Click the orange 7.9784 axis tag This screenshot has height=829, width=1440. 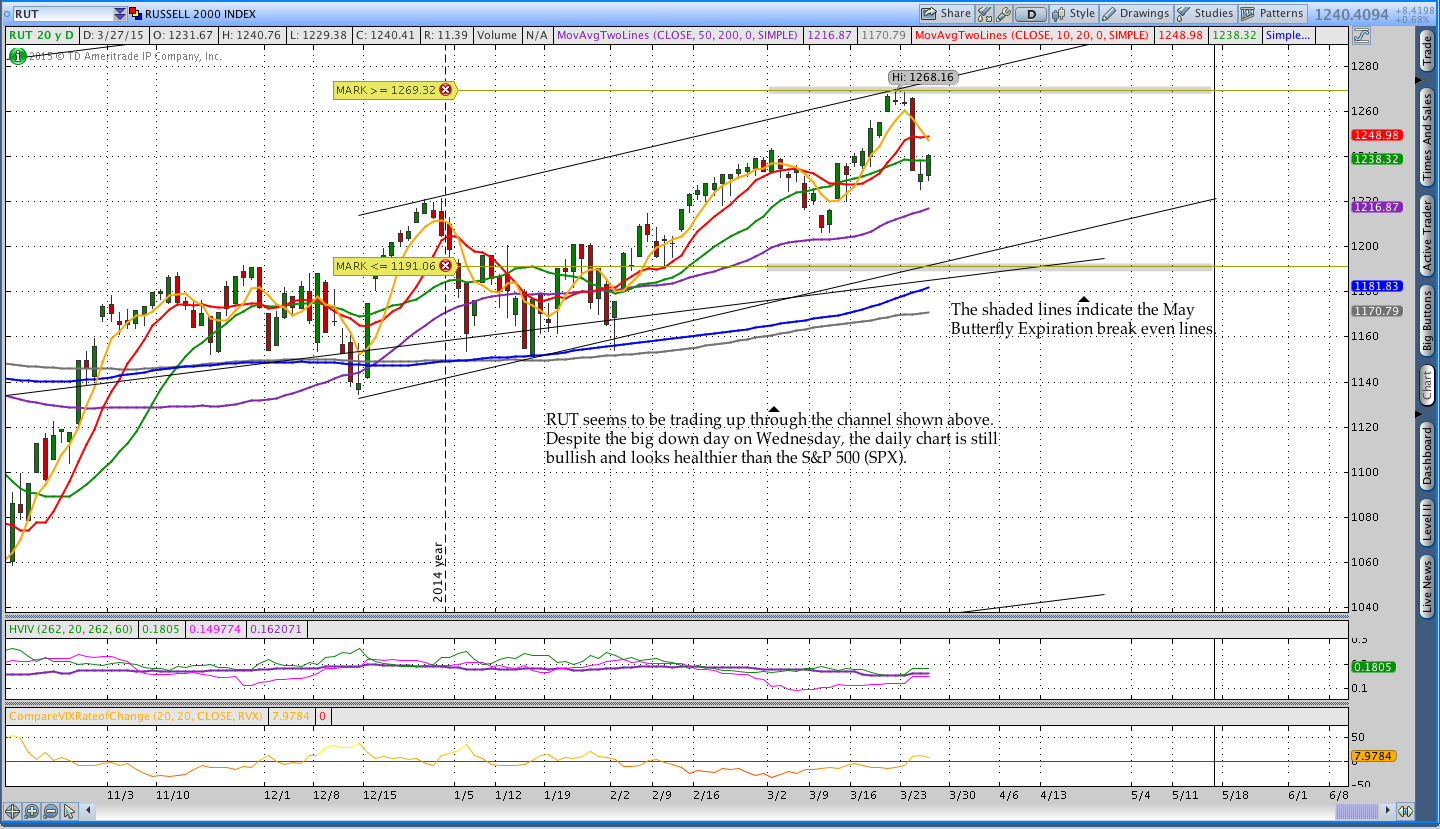click(x=1373, y=756)
